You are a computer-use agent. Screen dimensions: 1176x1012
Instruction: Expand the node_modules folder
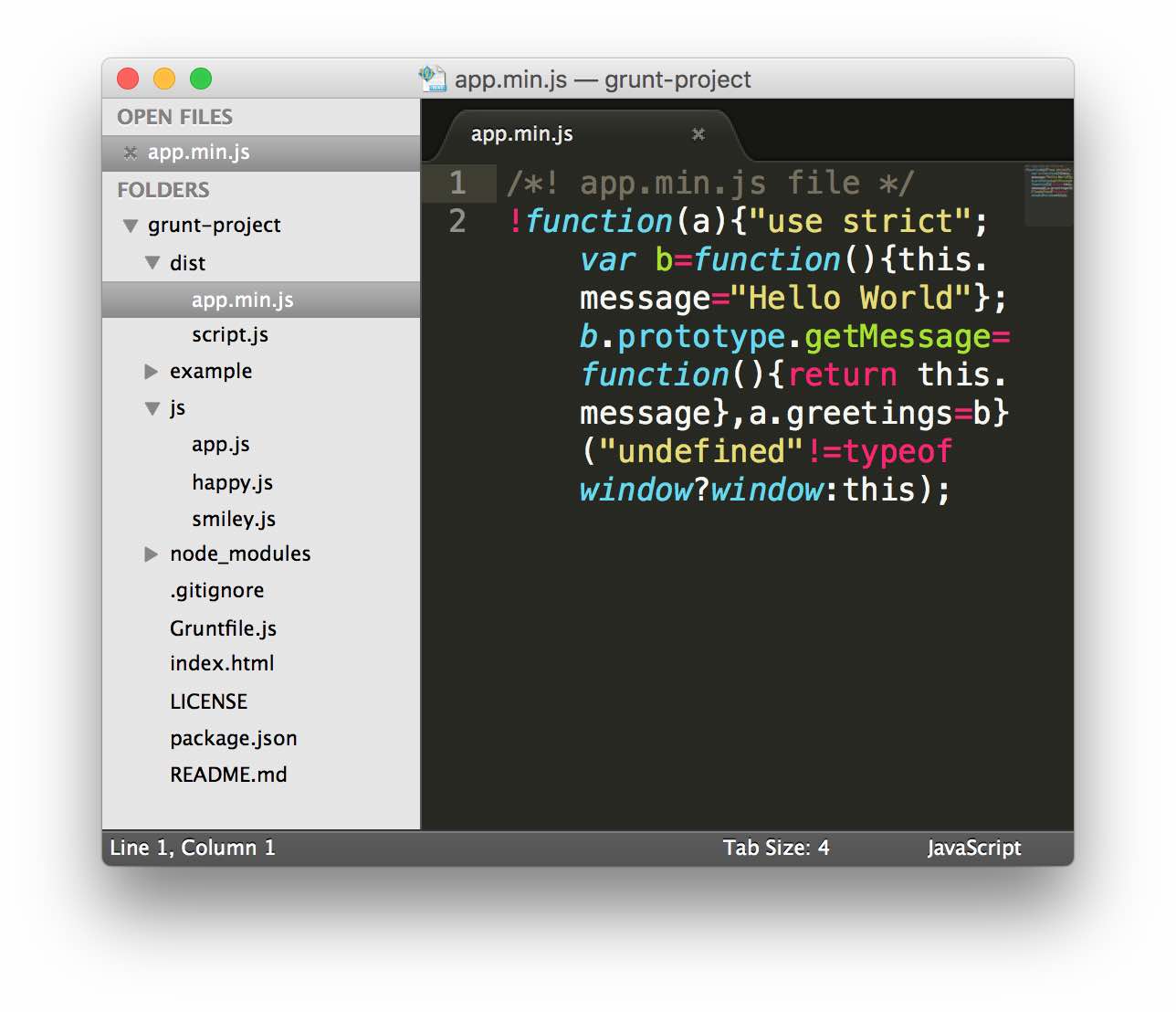[x=151, y=553]
